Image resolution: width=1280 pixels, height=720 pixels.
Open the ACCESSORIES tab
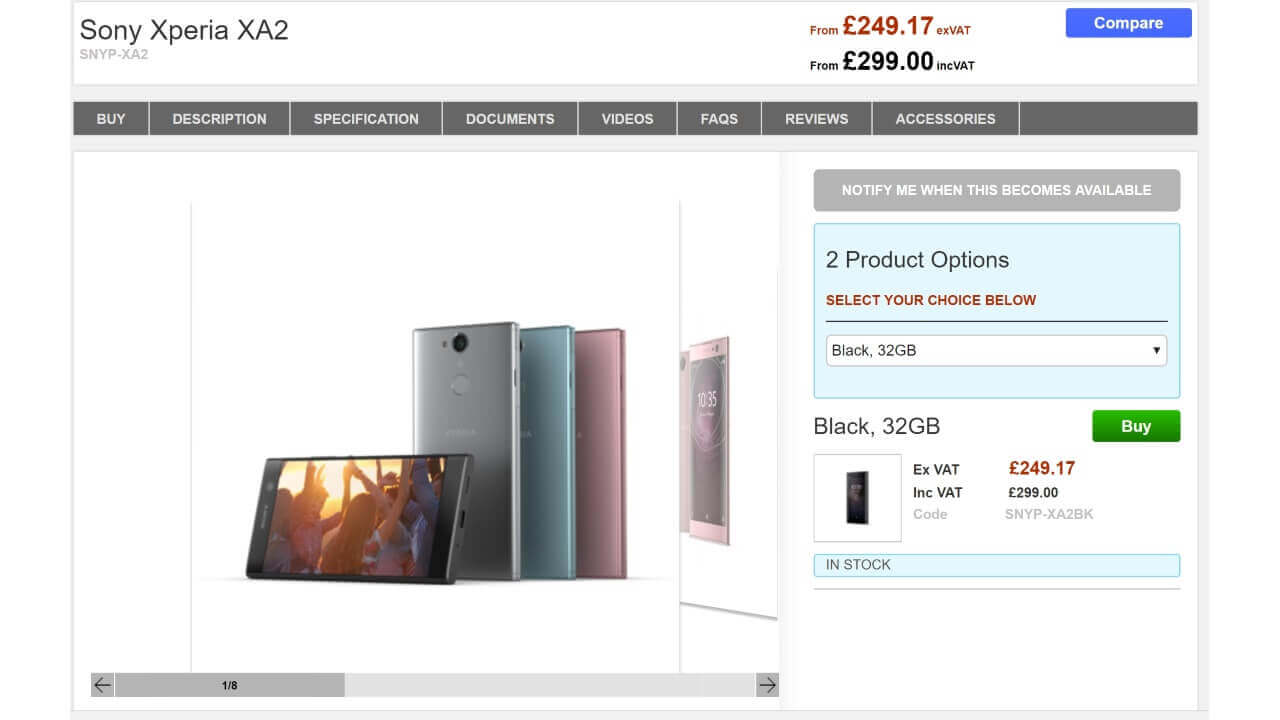945,118
